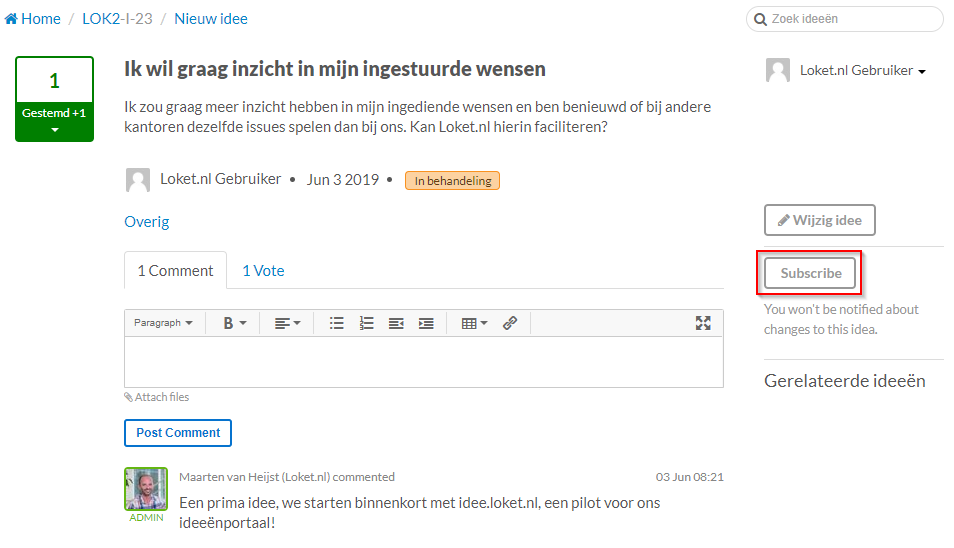Open the insert table dropdown
The width and height of the screenshot is (954, 548).
(474, 323)
